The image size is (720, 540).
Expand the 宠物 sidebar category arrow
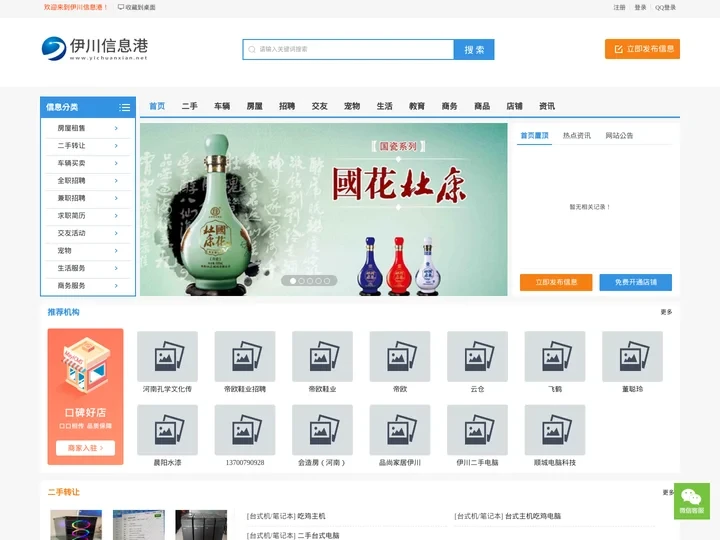[116, 251]
